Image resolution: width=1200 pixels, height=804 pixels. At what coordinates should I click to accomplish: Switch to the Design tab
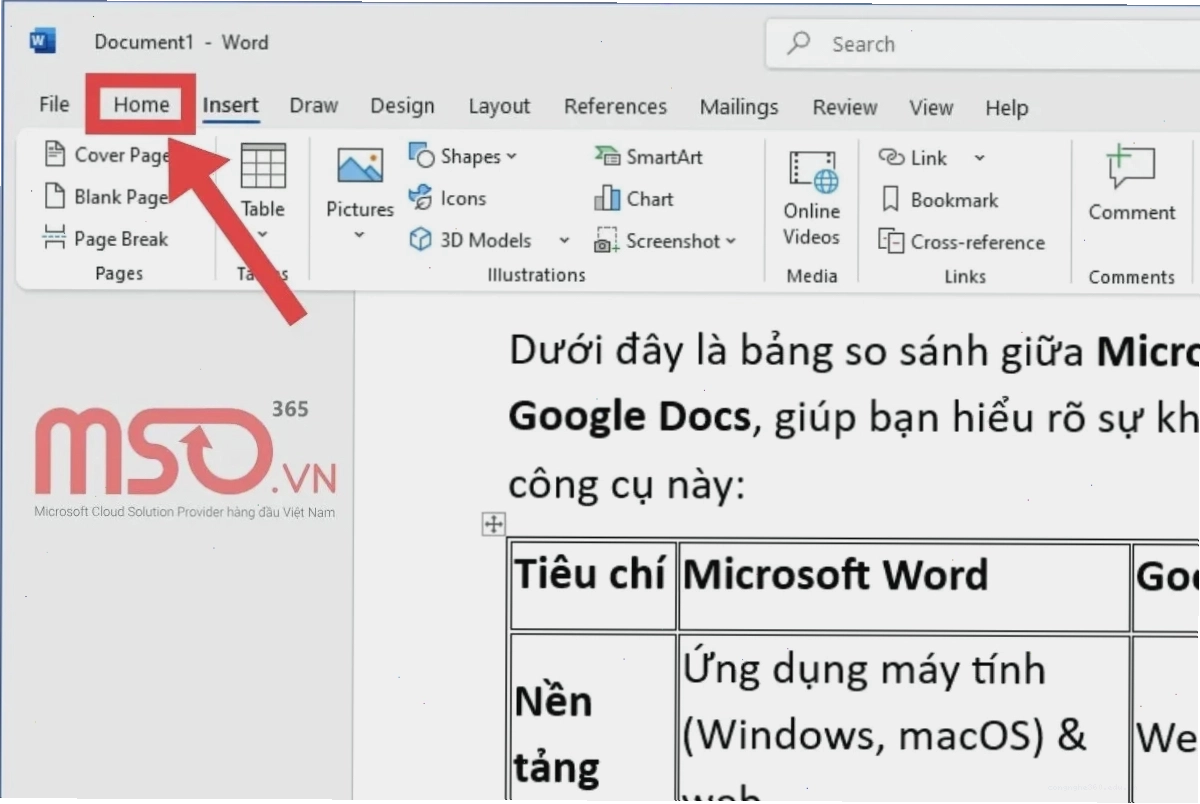pos(402,106)
